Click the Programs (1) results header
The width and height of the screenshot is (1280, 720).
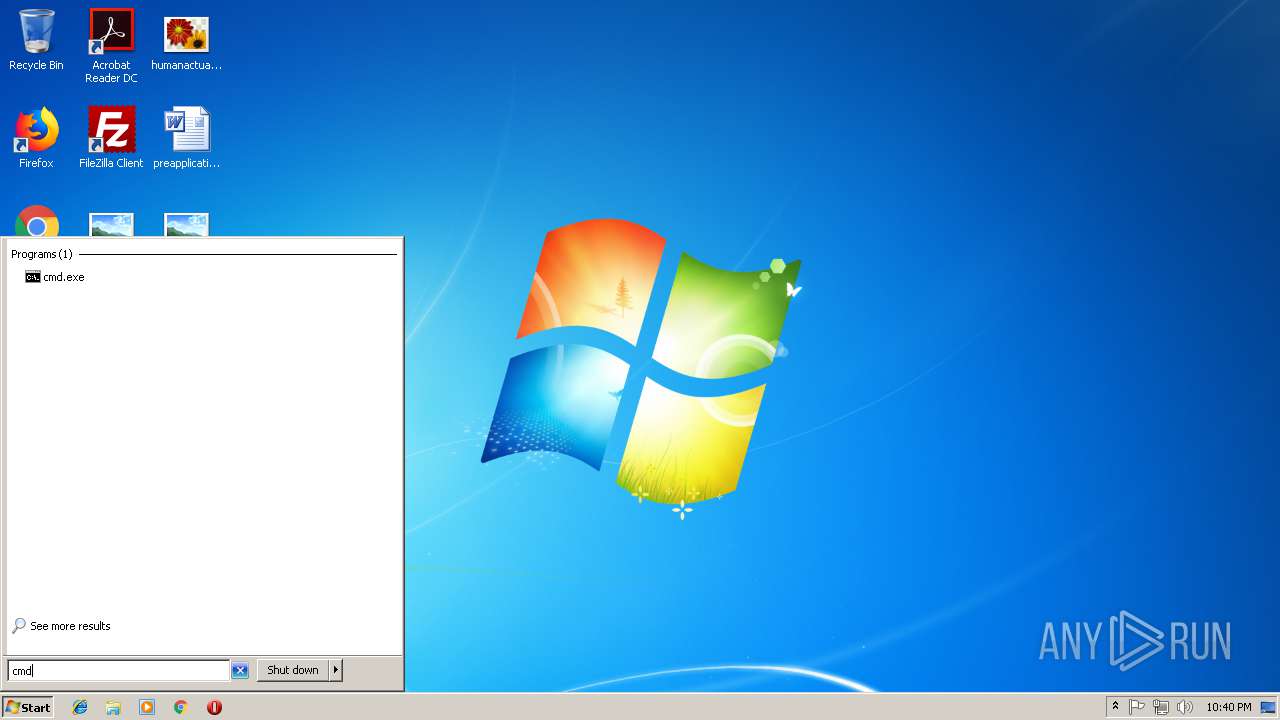point(41,254)
